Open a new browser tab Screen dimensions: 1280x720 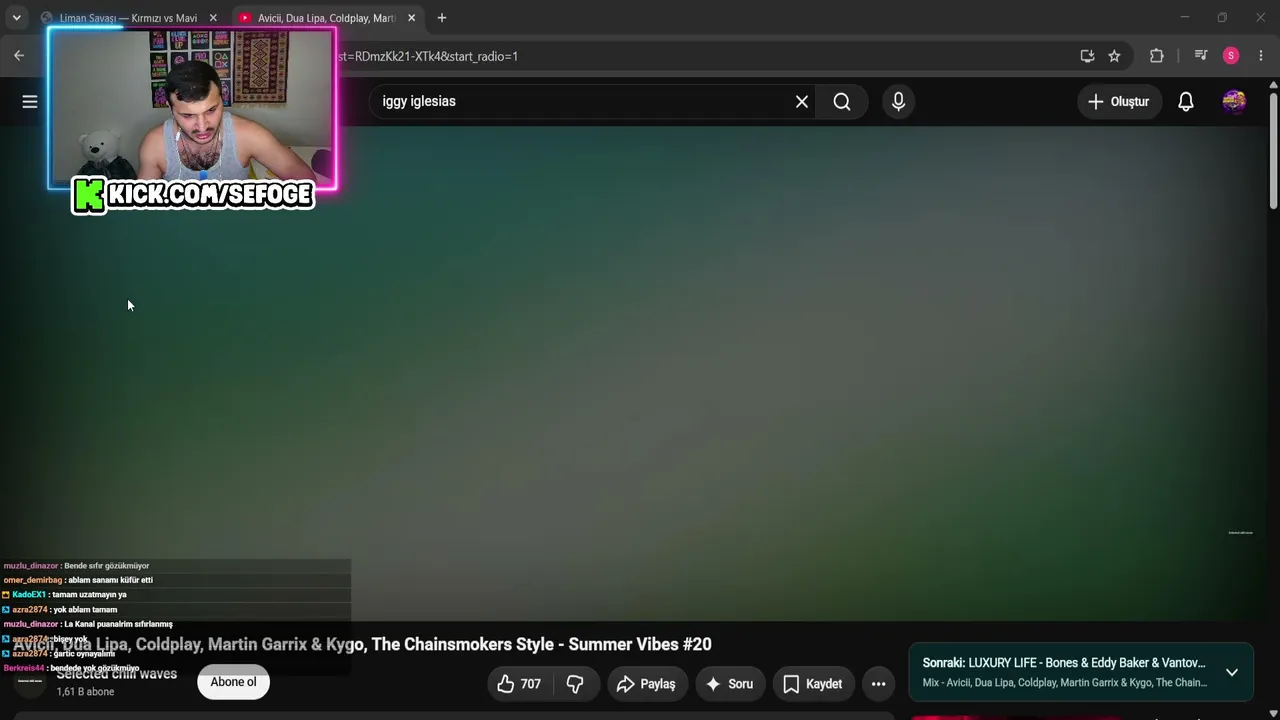coord(442,18)
